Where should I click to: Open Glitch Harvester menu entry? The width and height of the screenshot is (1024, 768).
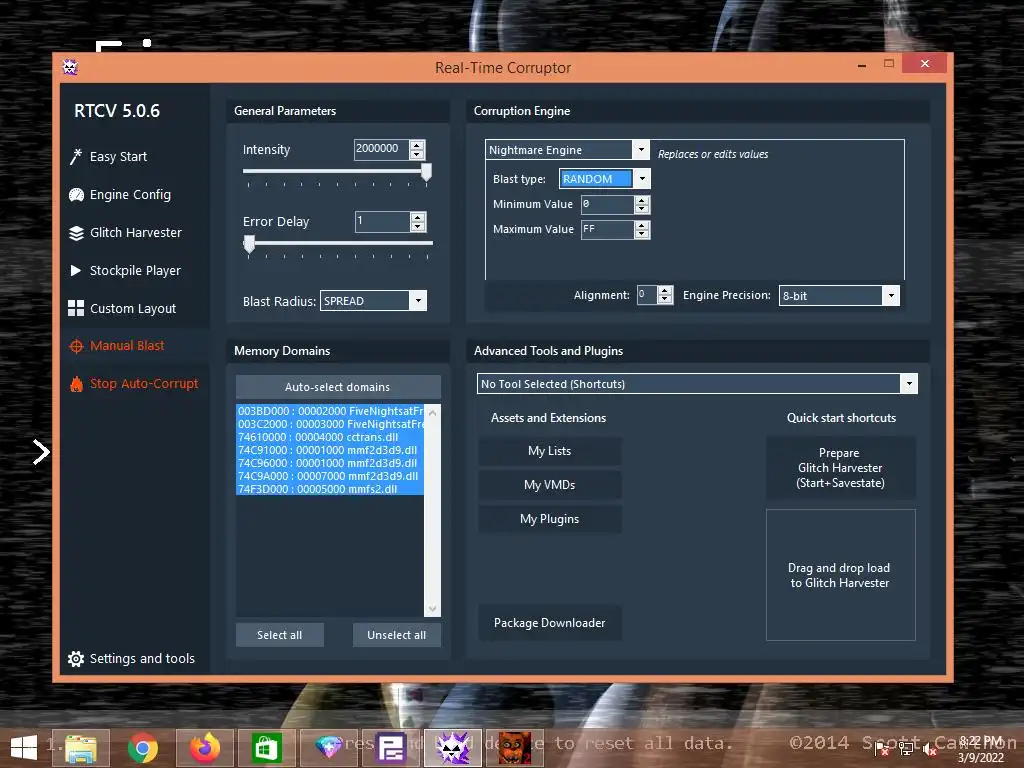pos(136,232)
